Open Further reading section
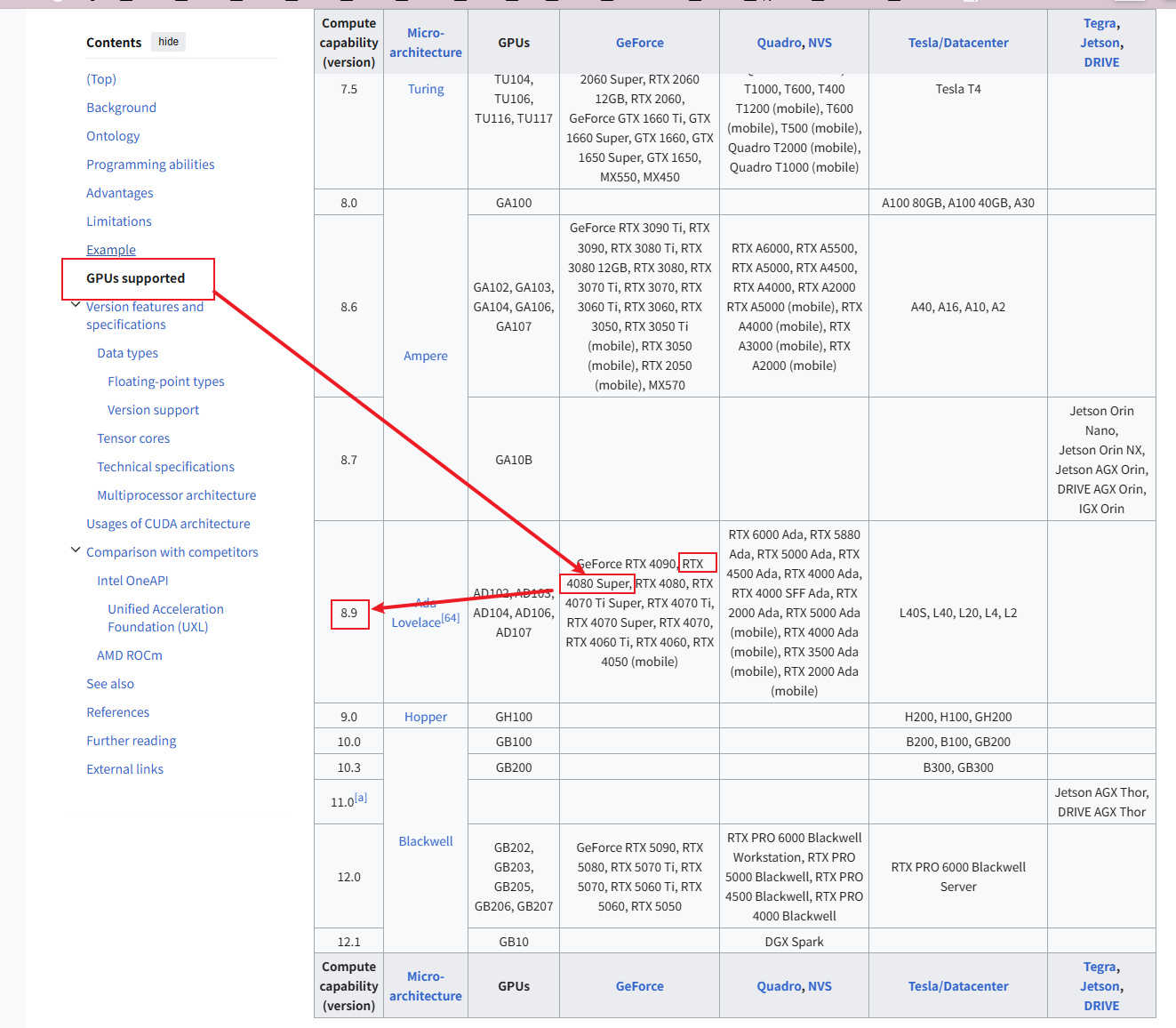1176x1028 pixels. pos(131,741)
